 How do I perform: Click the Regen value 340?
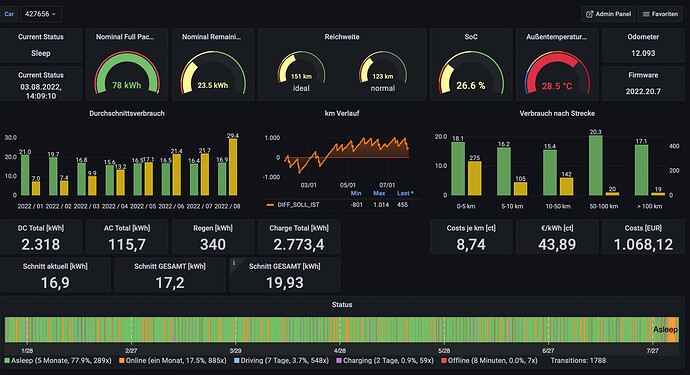[213, 244]
